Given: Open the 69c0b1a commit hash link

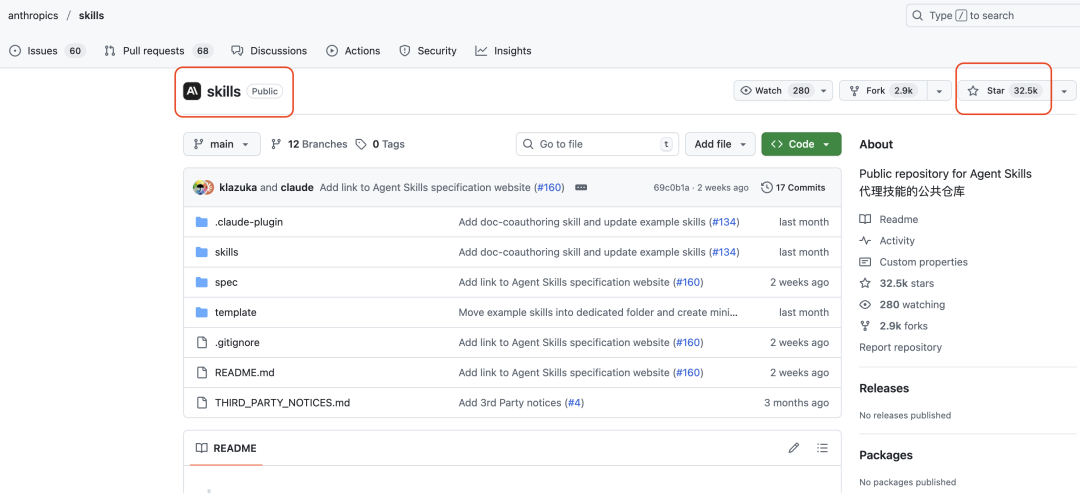Looking at the screenshot, I should pyautogui.click(x=672, y=187).
